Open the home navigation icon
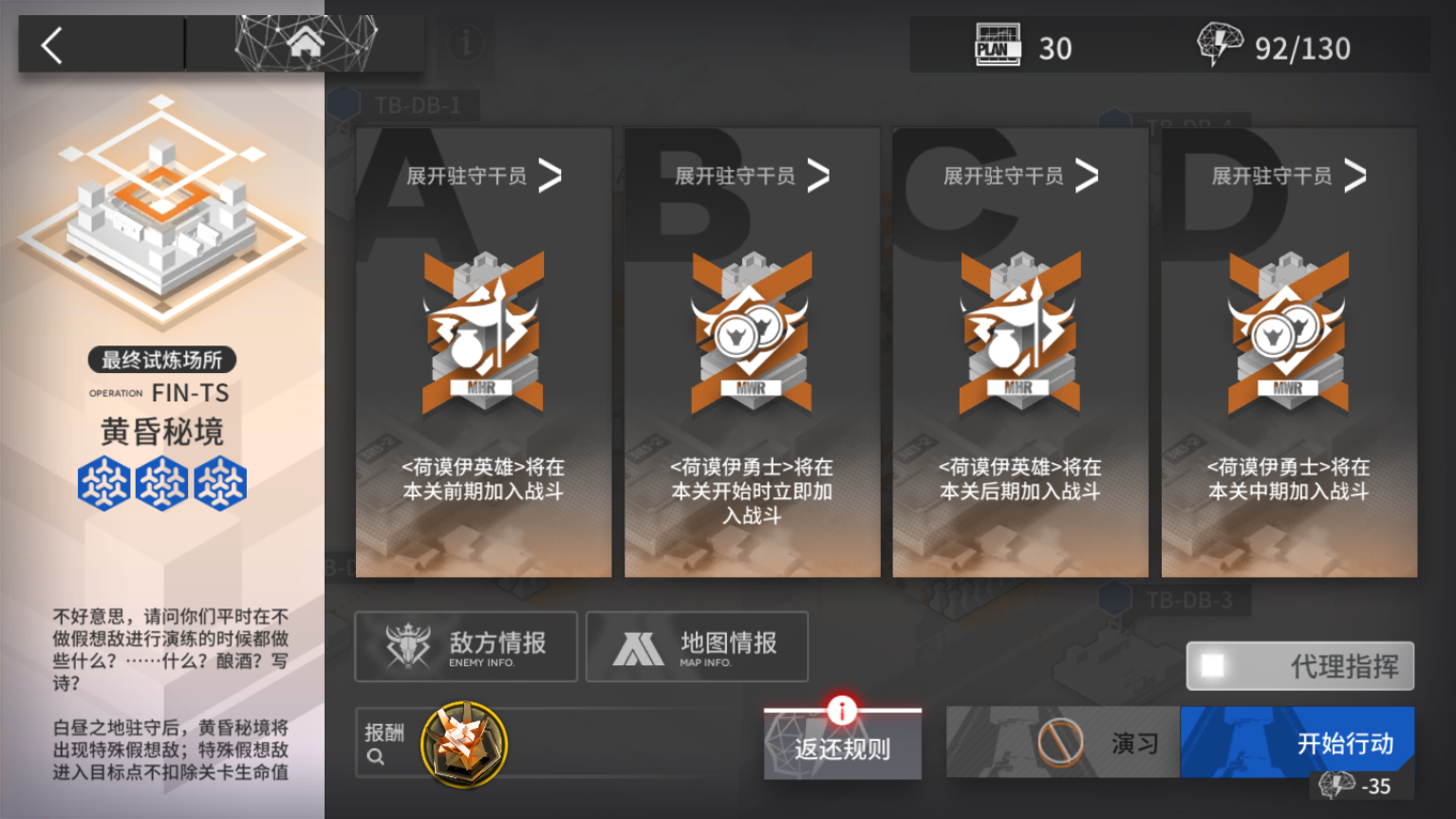This screenshot has height=819, width=1456. pyautogui.click(x=306, y=43)
